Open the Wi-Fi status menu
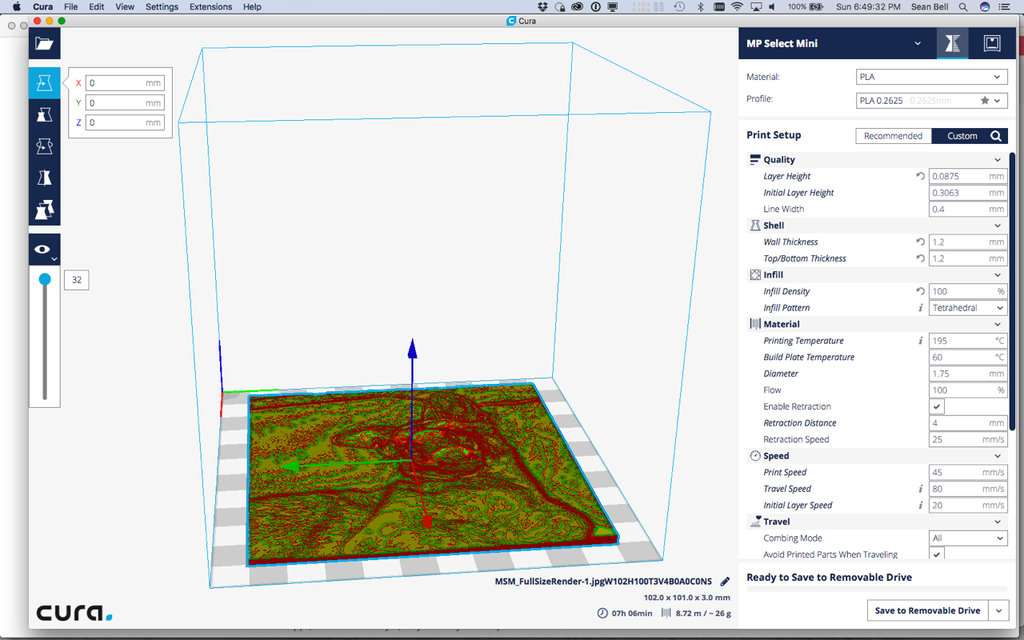 (x=737, y=7)
